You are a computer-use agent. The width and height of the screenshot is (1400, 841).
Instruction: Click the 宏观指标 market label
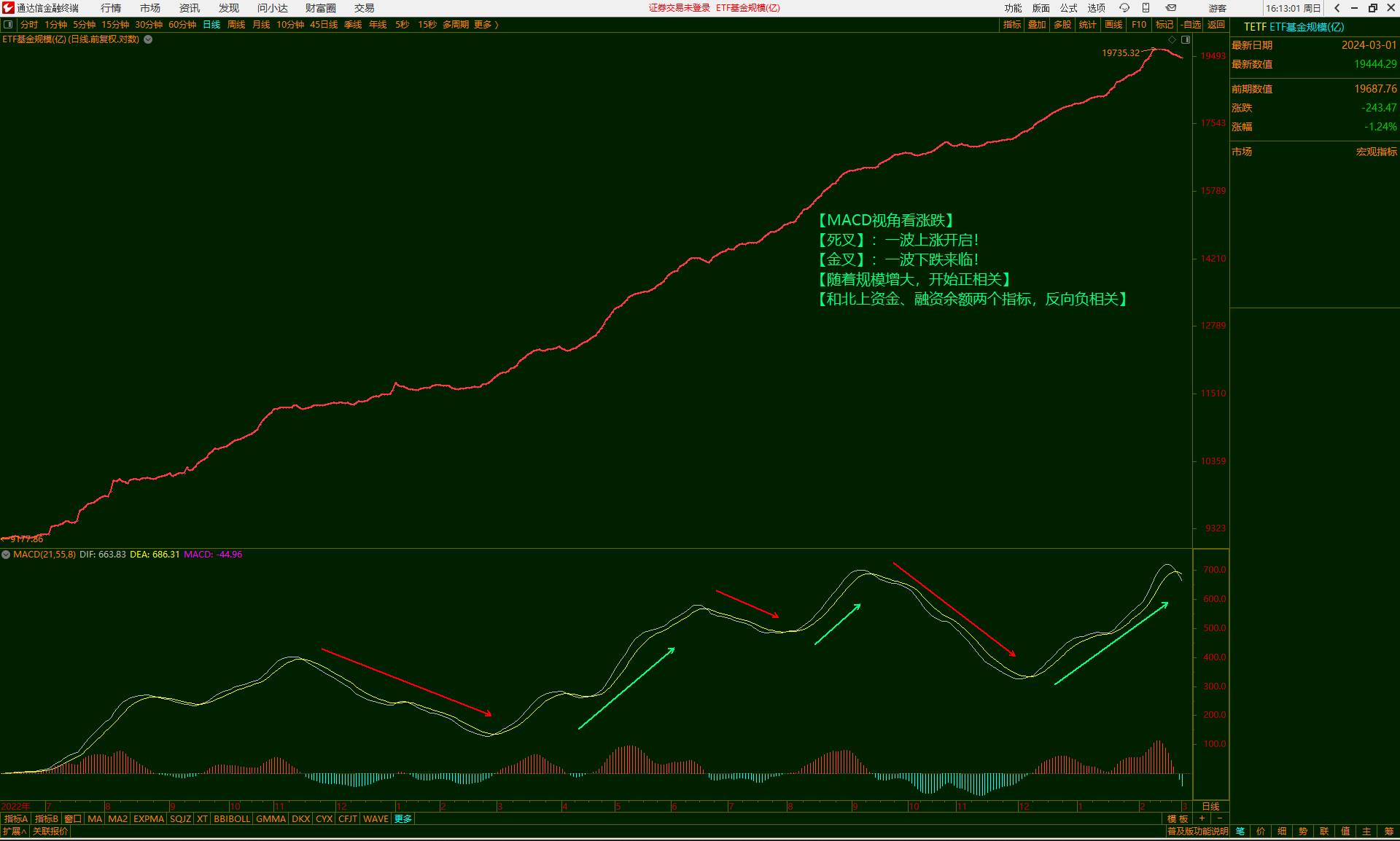[x=1377, y=152]
